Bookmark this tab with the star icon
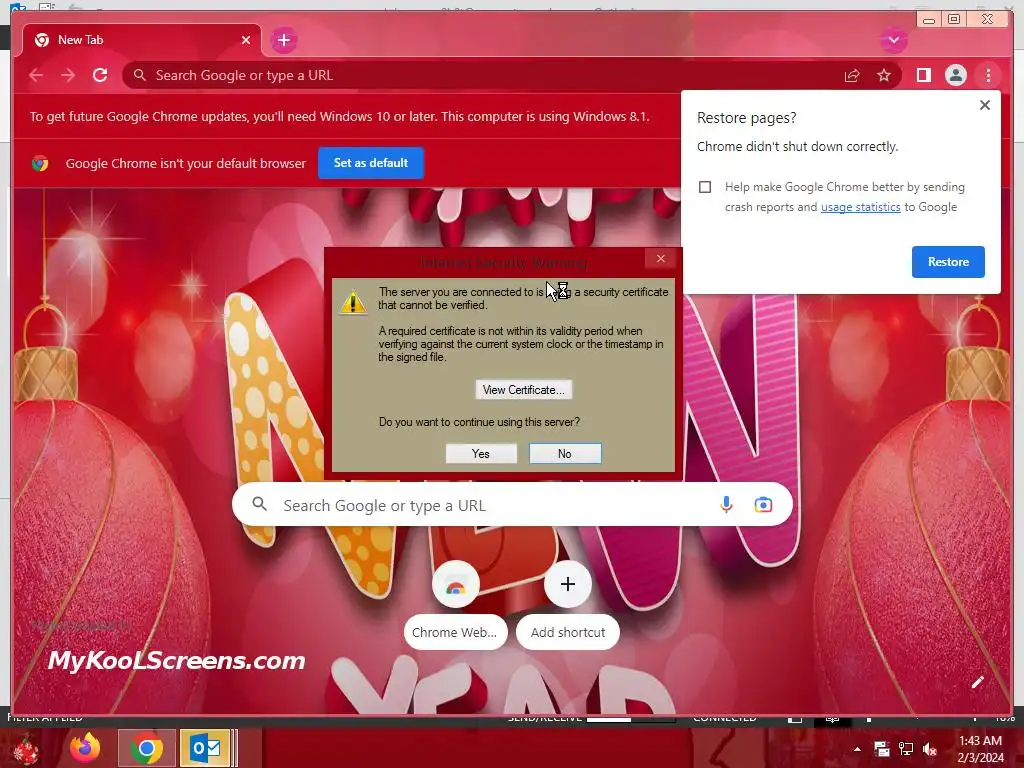Image resolution: width=1024 pixels, height=768 pixels. tap(884, 76)
